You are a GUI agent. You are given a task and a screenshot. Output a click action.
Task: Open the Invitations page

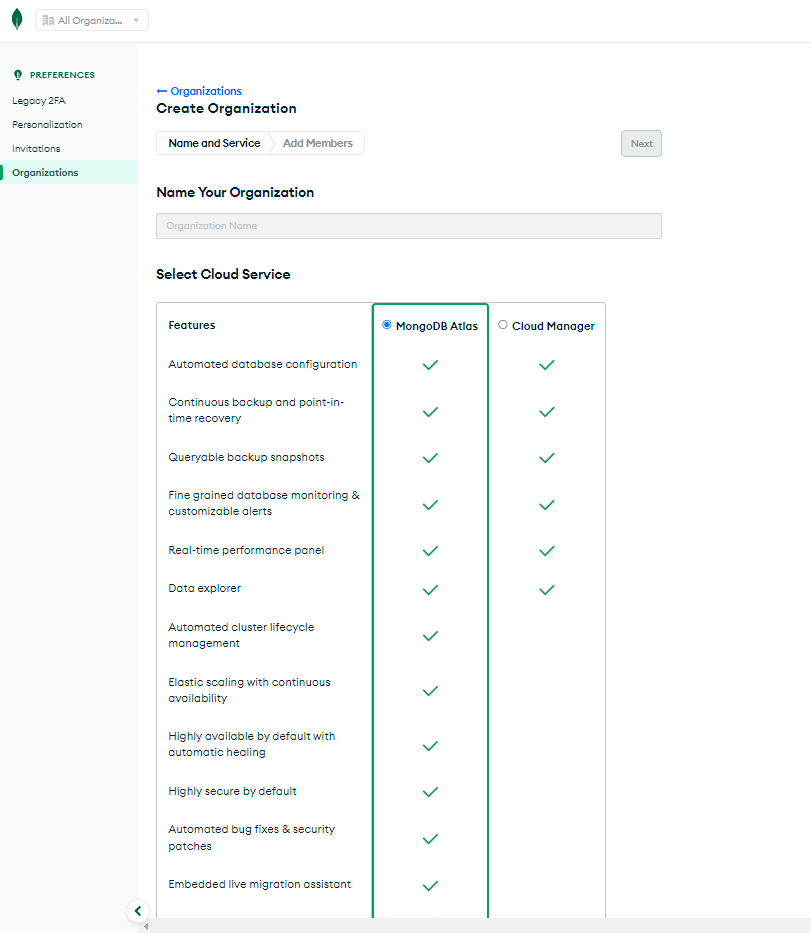pos(36,149)
